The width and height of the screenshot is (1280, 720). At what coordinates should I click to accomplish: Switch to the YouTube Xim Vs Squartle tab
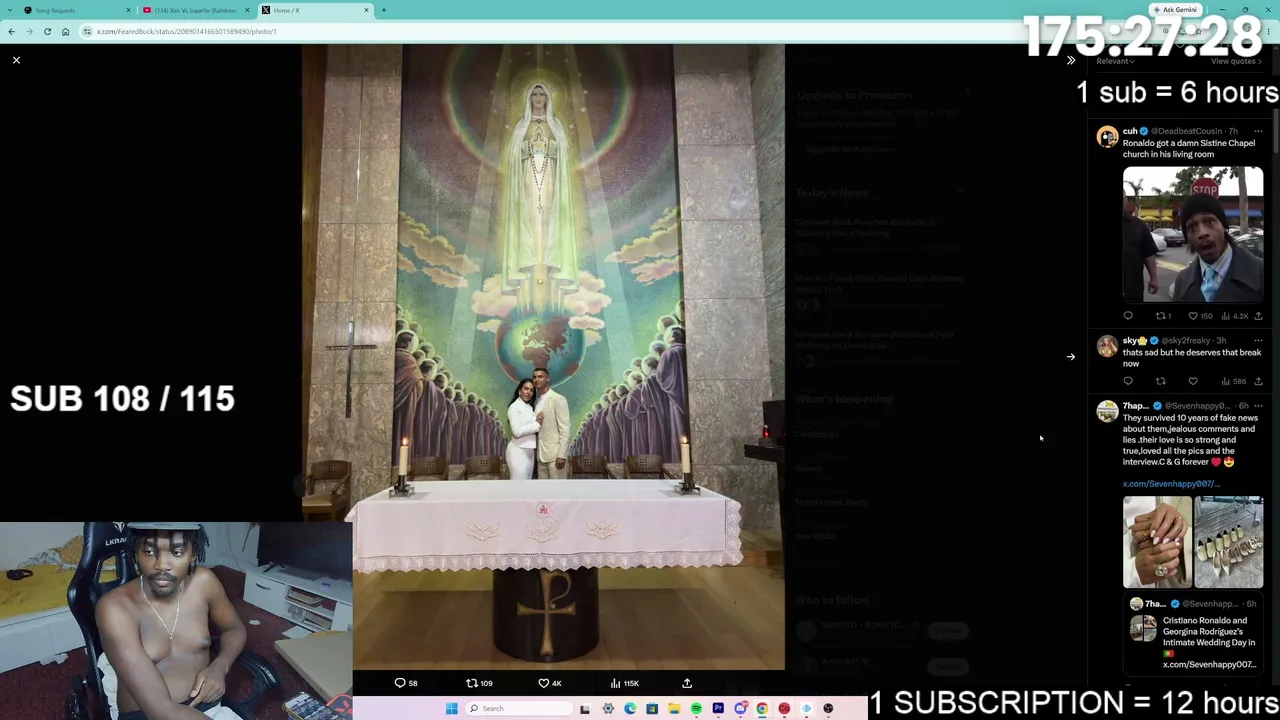pyautogui.click(x=195, y=10)
